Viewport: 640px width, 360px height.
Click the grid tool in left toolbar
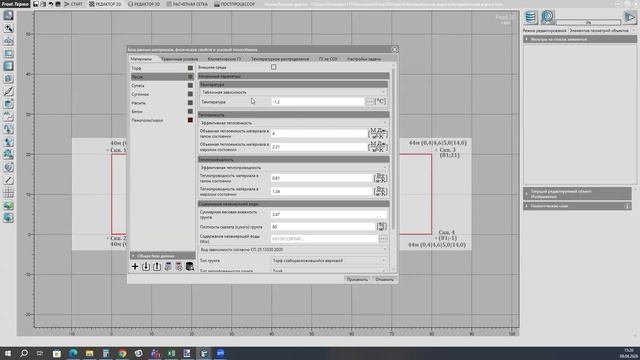pyautogui.click(x=9, y=192)
